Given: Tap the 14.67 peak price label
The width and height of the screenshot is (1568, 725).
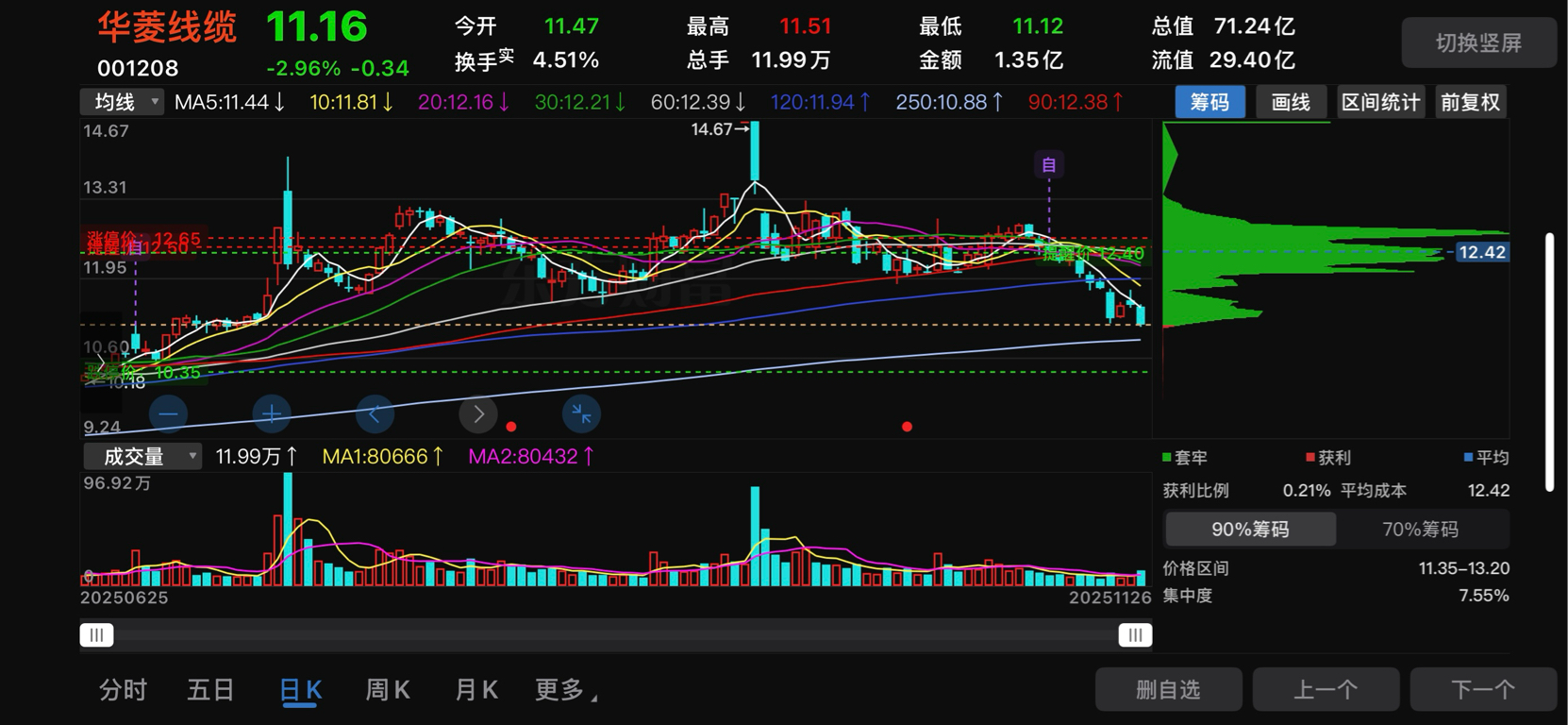Looking at the screenshot, I should (x=721, y=129).
